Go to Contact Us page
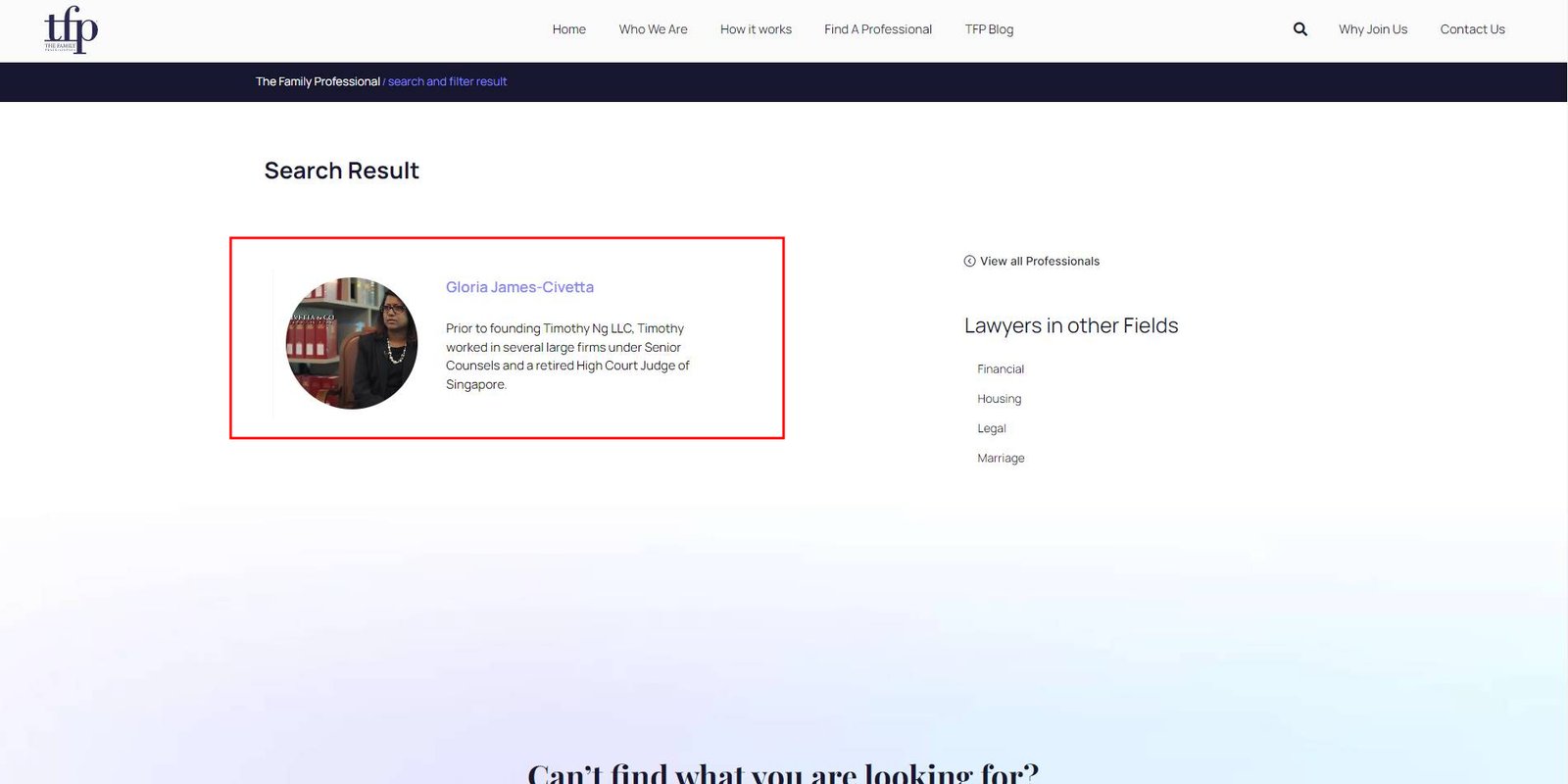Viewport: 1568px width, 784px height. pos(1472,29)
